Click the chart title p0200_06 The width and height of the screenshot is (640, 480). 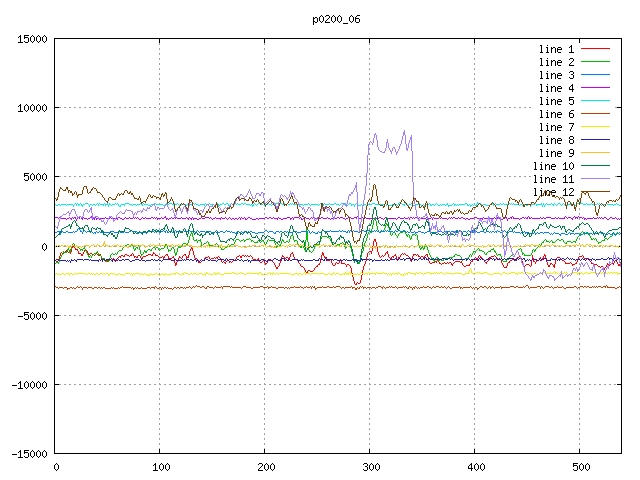337,19
